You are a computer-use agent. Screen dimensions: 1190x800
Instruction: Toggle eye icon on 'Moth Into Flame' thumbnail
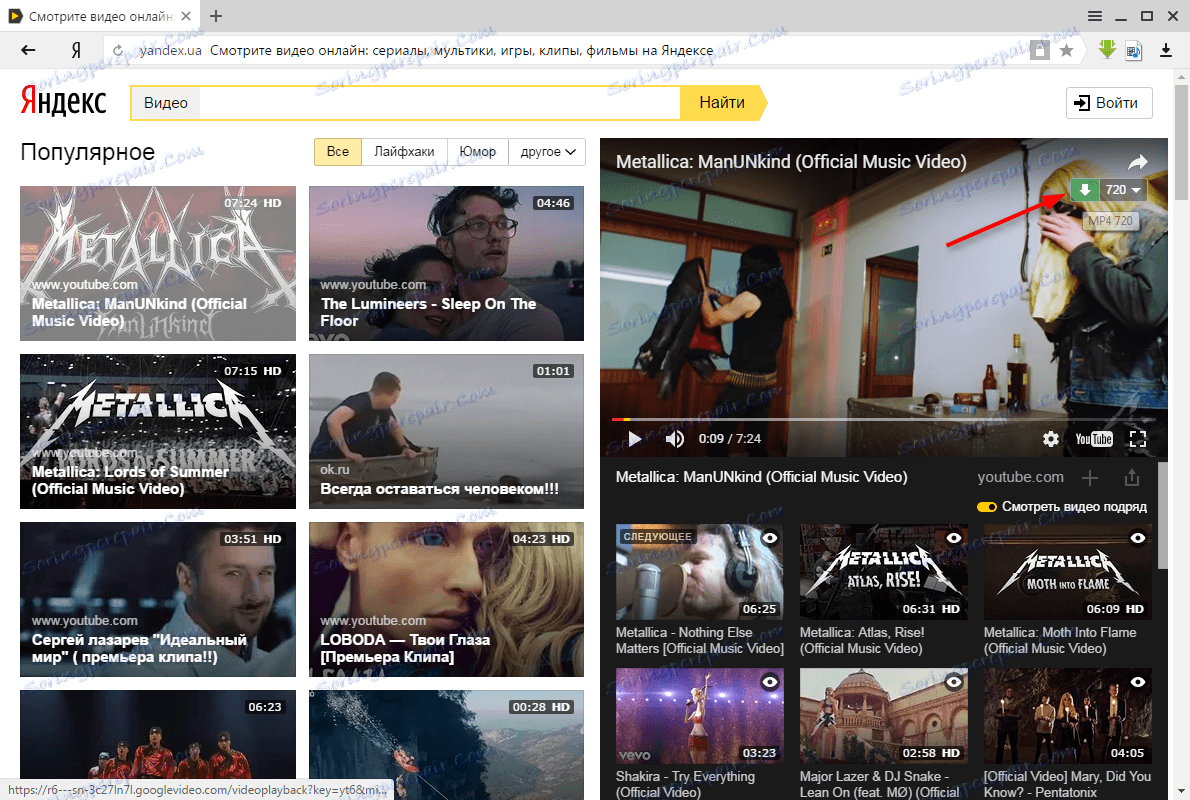(1138, 538)
